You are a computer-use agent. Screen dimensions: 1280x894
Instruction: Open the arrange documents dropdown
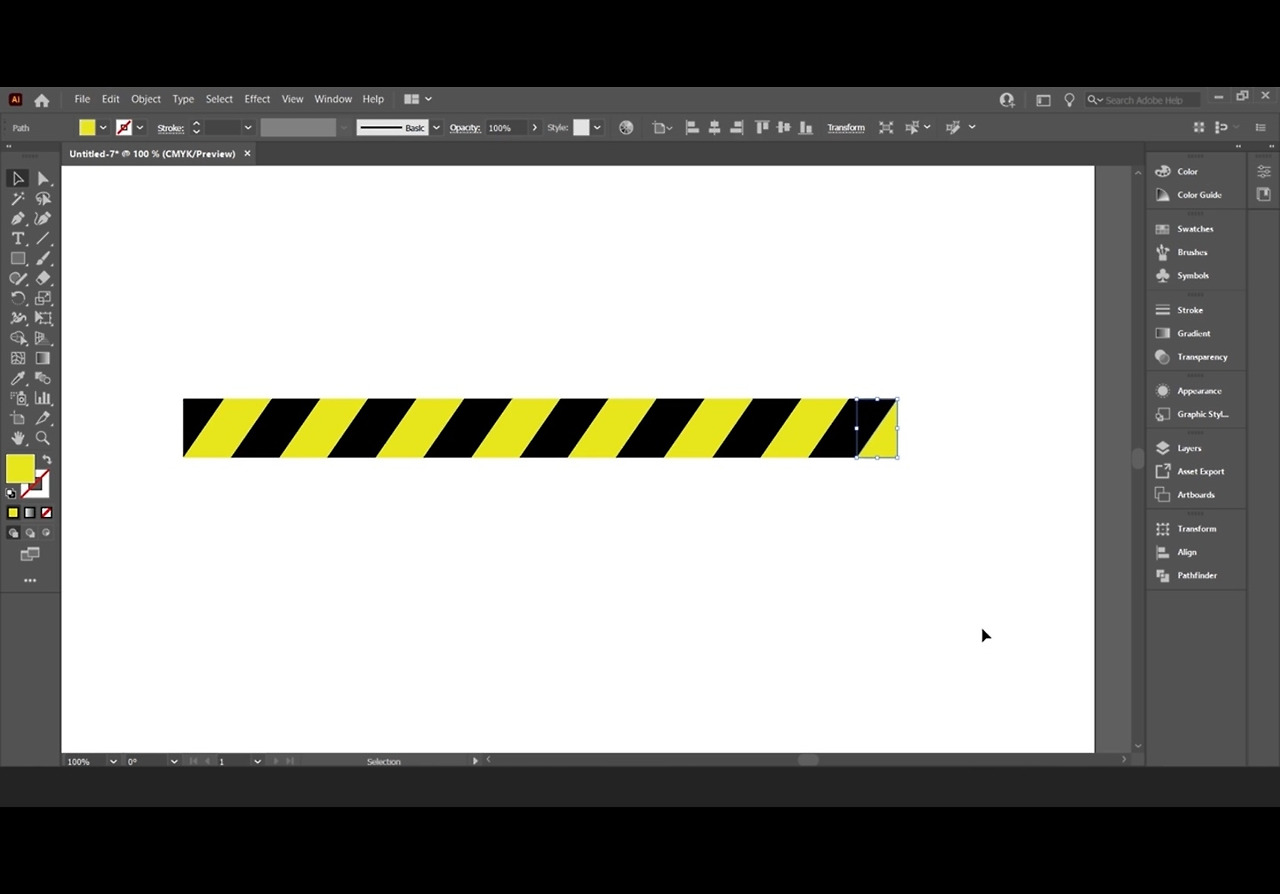click(418, 100)
